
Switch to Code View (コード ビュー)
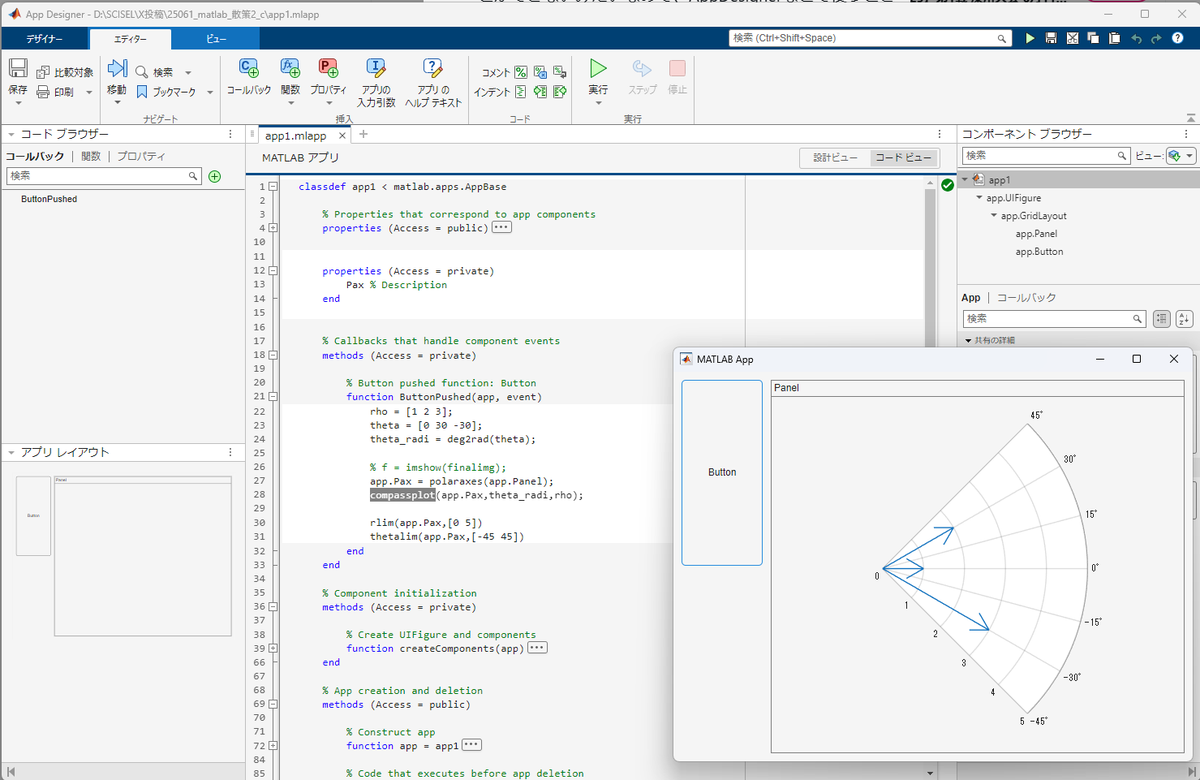coord(902,158)
